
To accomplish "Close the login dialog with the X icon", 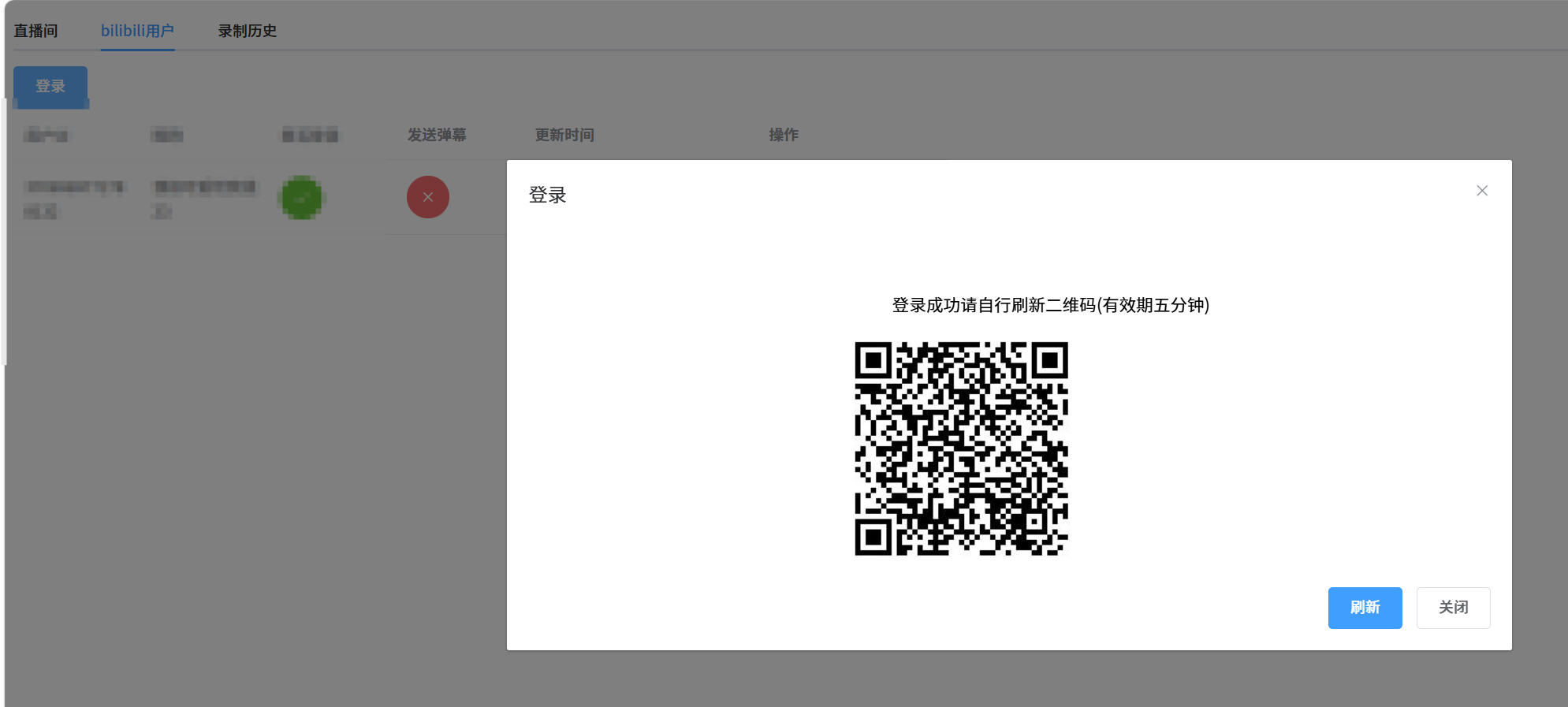I will coord(1481,191).
